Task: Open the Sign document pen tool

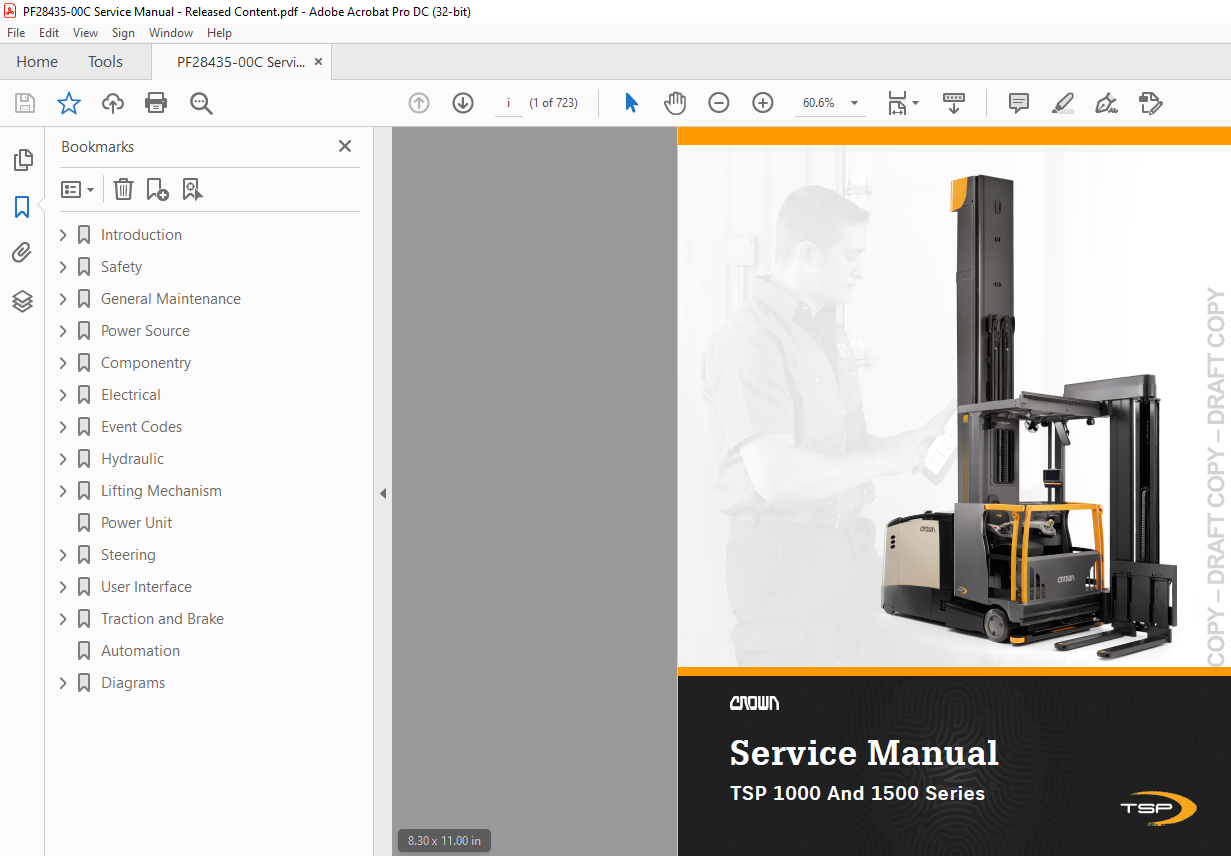Action: (x=1106, y=103)
